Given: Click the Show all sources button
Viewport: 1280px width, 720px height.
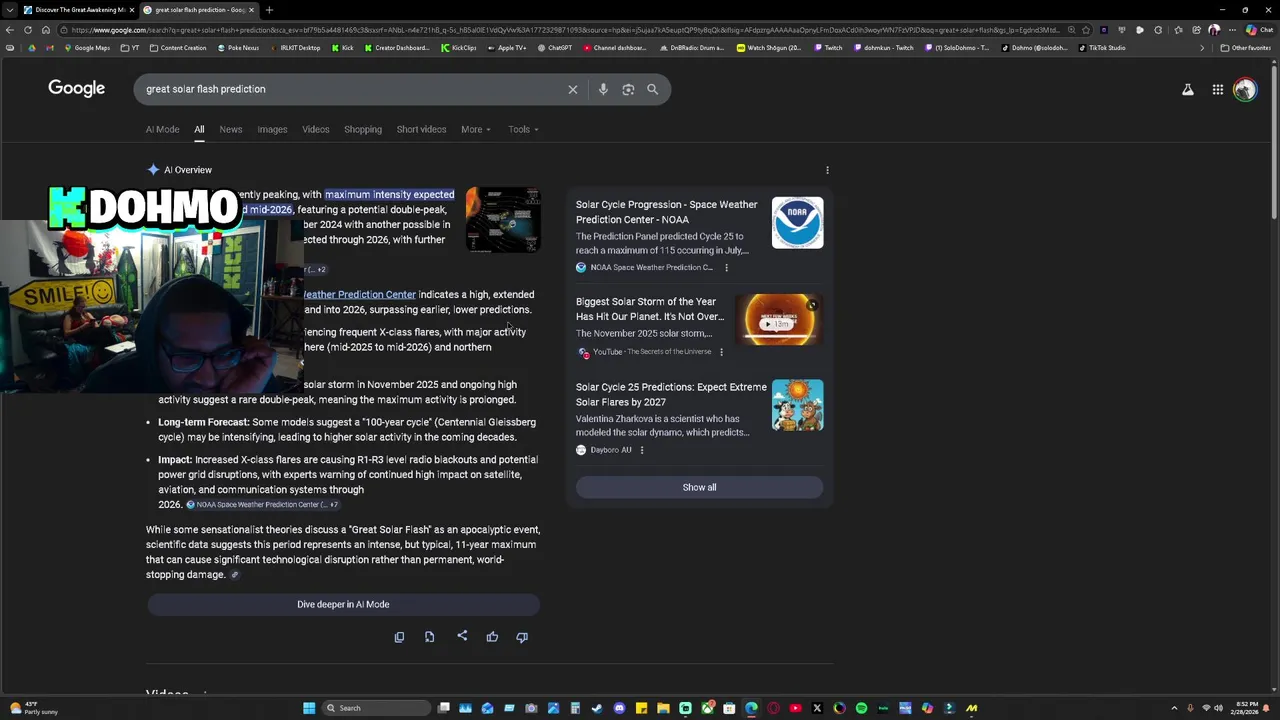Looking at the screenshot, I should (x=699, y=487).
